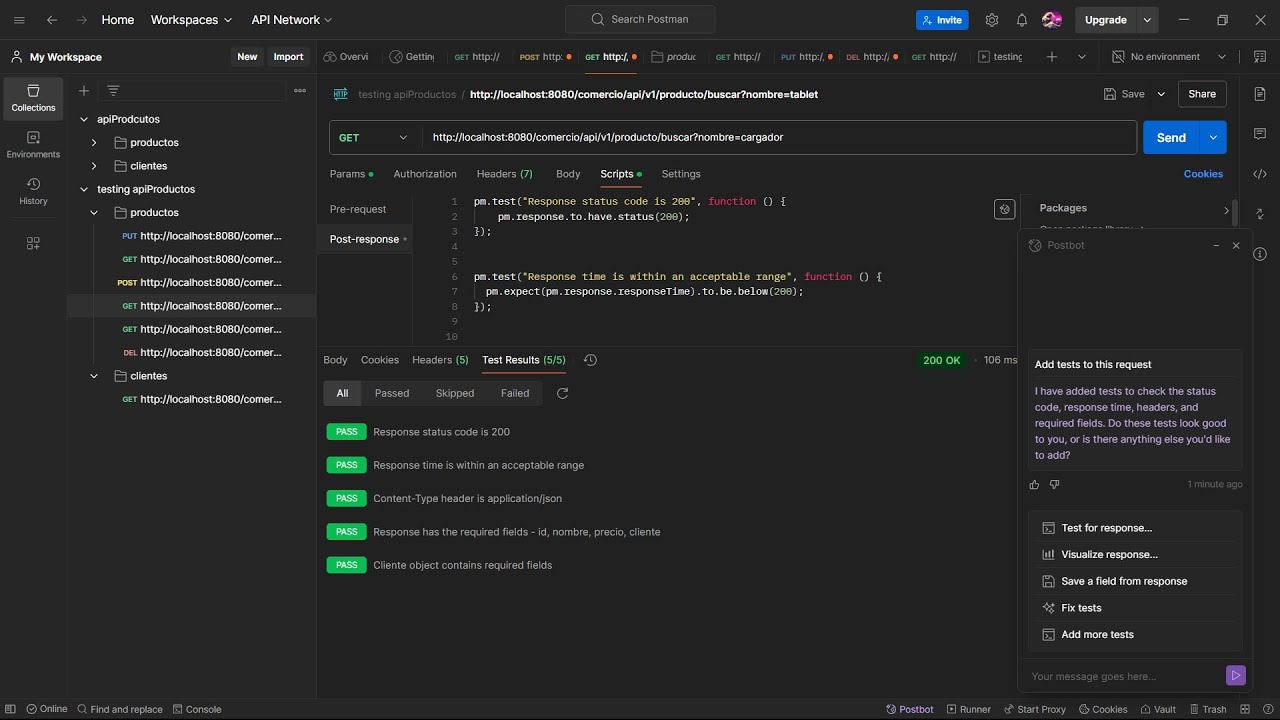Open Upgrade dropdown arrow
The width and height of the screenshot is (1280, 720).
pos(1148,20)
